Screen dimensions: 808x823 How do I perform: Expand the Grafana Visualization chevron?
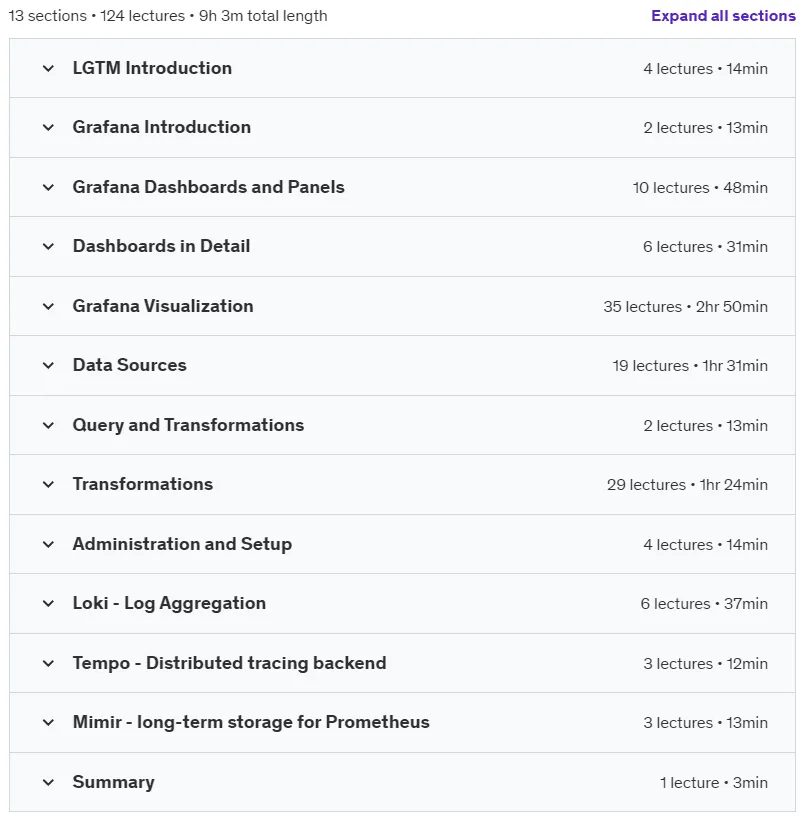(x=48, y=307)
